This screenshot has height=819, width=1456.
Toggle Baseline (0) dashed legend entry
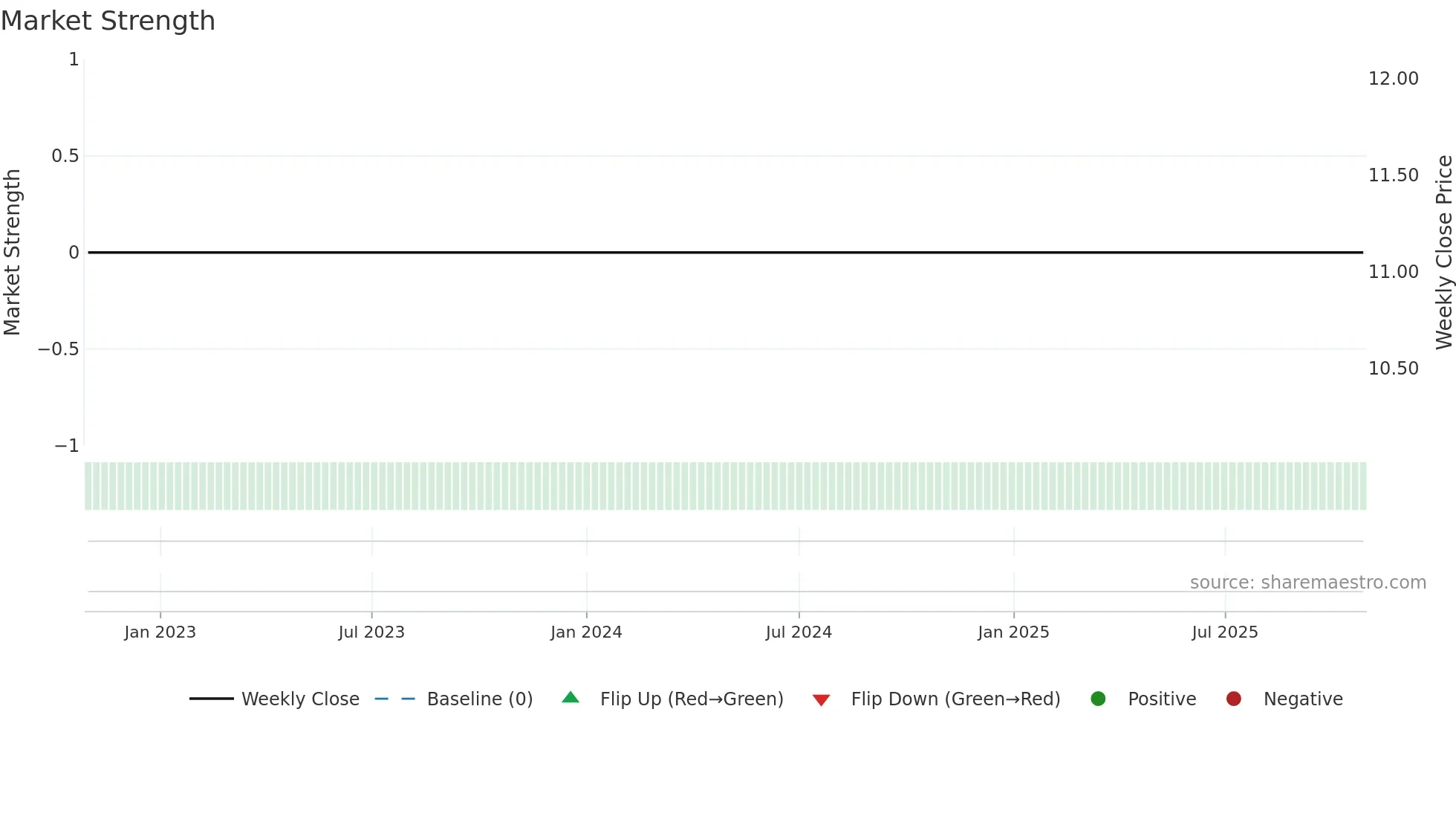point(479,699)
